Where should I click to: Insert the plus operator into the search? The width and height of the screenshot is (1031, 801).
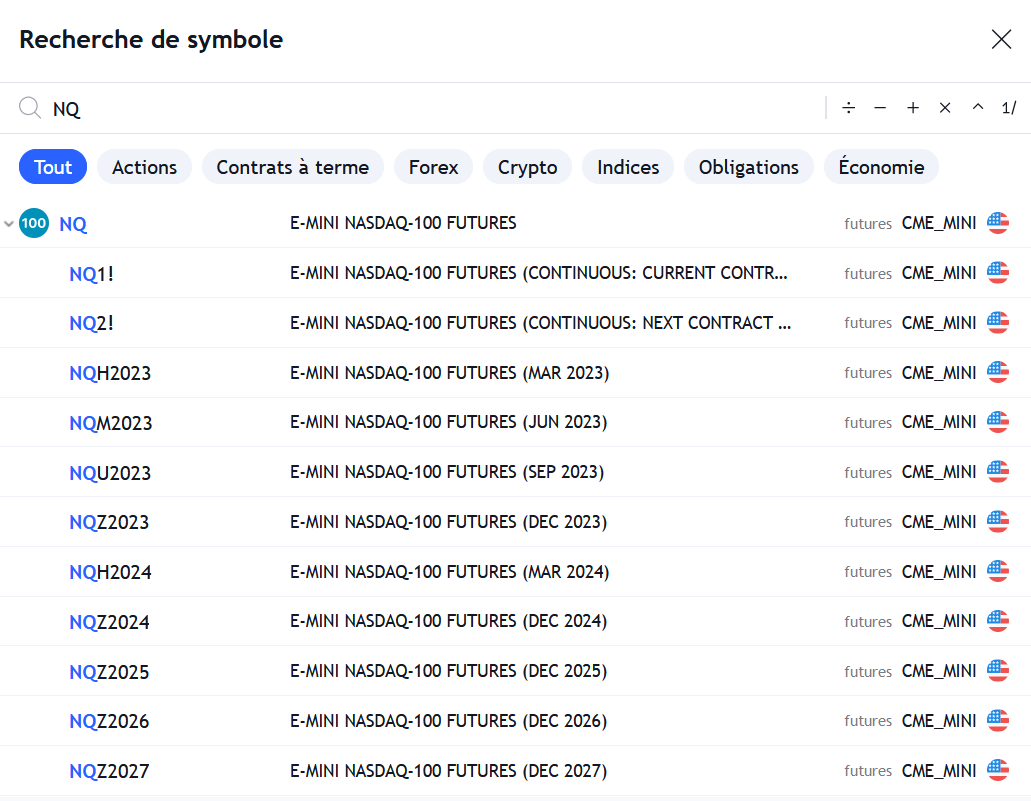[913, 108]
